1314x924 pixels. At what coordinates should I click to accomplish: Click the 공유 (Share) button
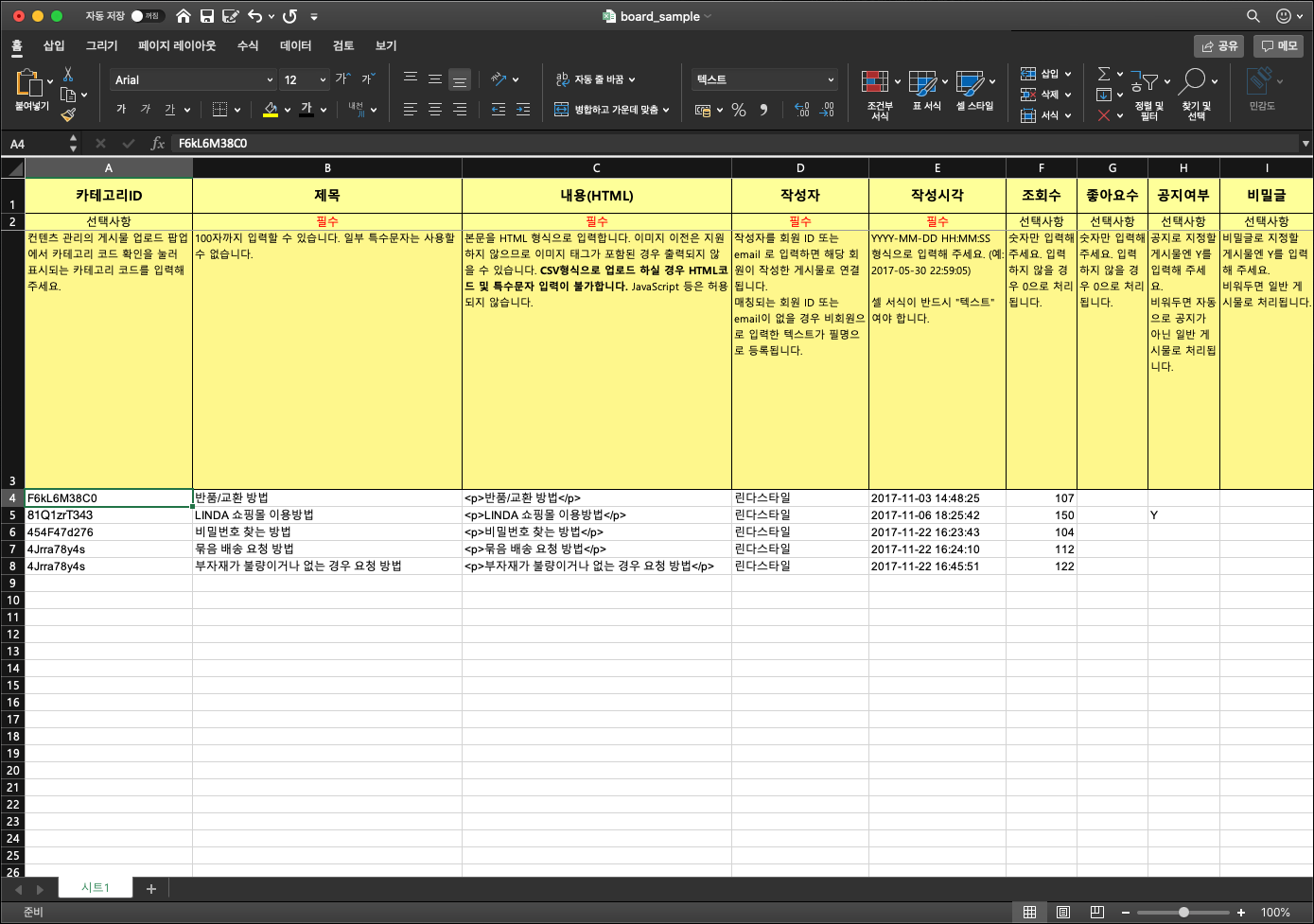click(x=1218, y=45)
